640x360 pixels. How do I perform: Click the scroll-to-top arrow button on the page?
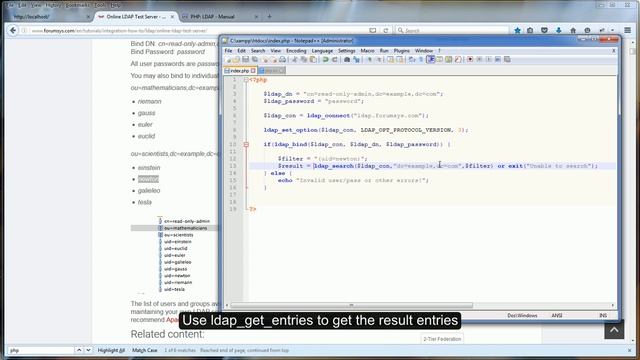coord(614,330)
